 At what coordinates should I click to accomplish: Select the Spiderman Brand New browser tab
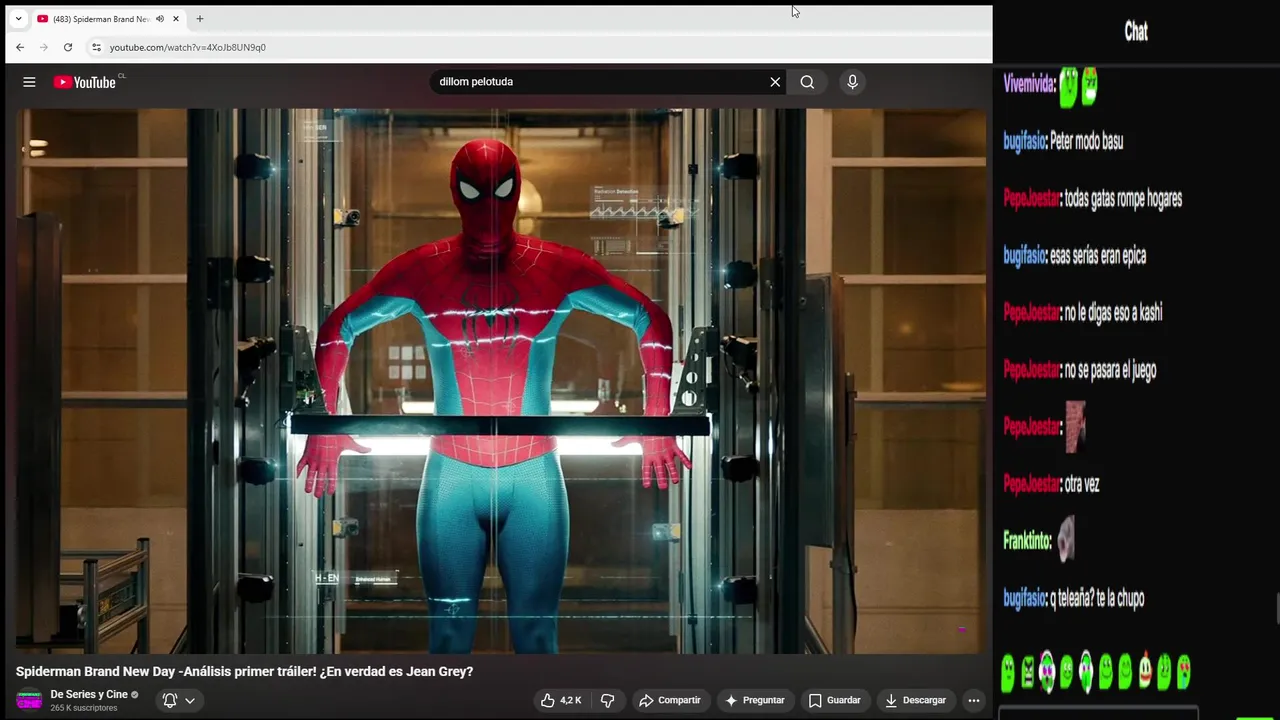pos(100,19)
